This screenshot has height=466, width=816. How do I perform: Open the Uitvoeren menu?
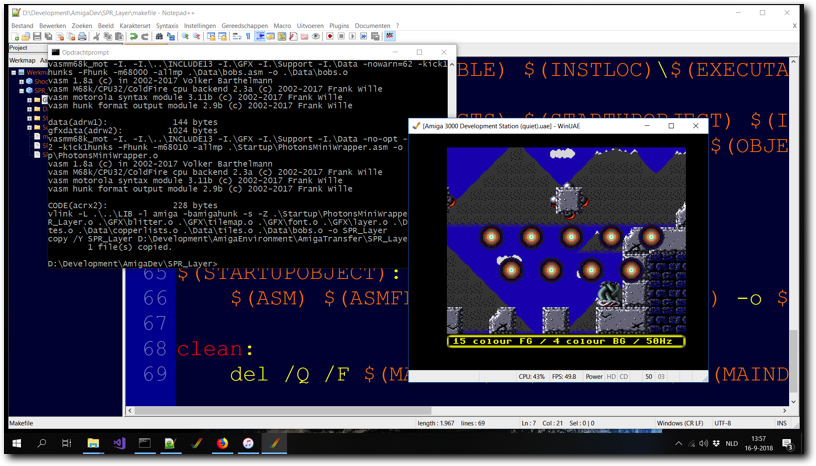(x=310, y=26)
